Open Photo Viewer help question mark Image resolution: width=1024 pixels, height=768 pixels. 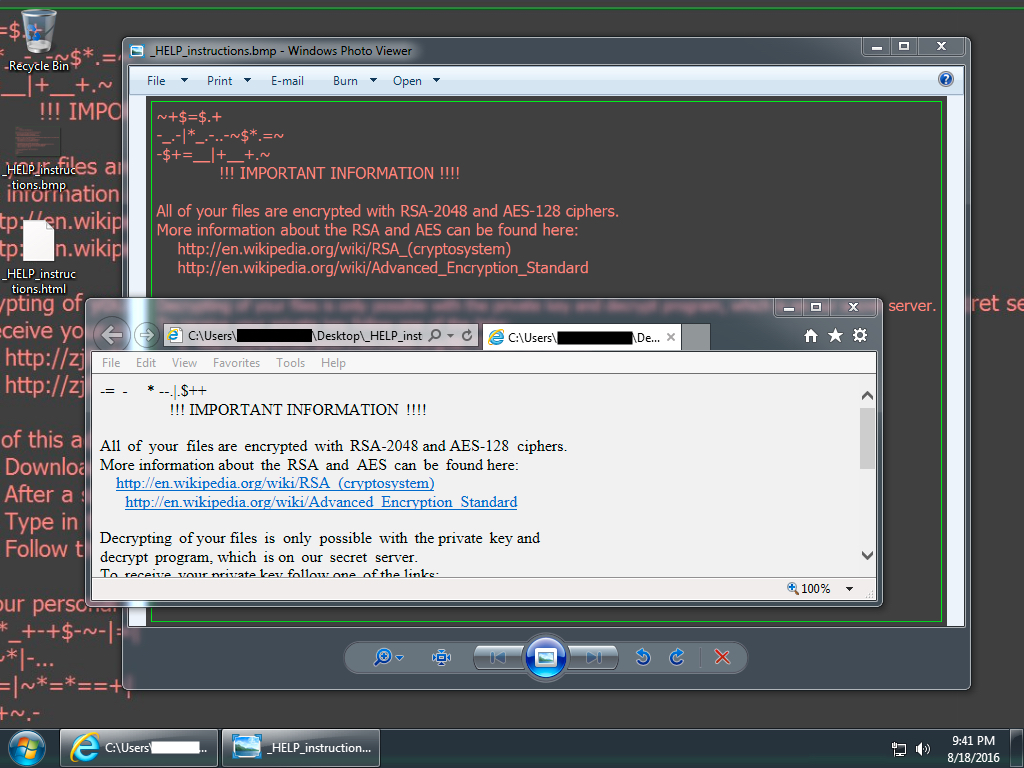tap(945, 79)
